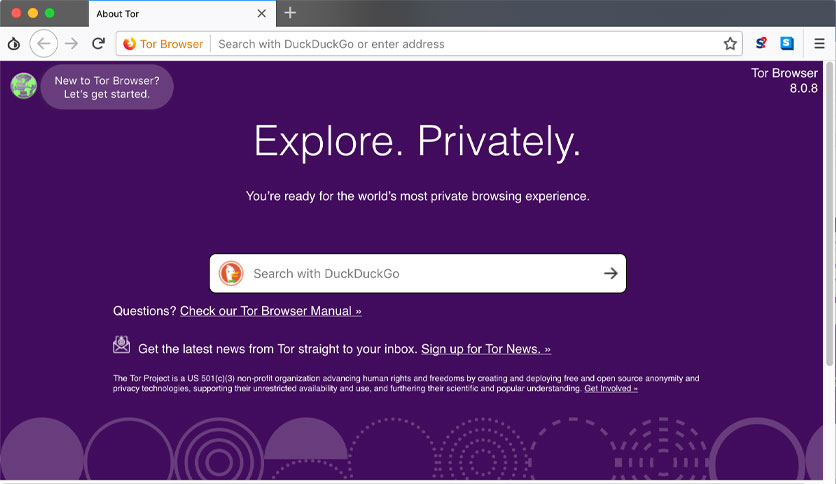Submit the search with the arrow button
Image resolution: width=836 pixels, height=484 pixels.
point(610,273)
